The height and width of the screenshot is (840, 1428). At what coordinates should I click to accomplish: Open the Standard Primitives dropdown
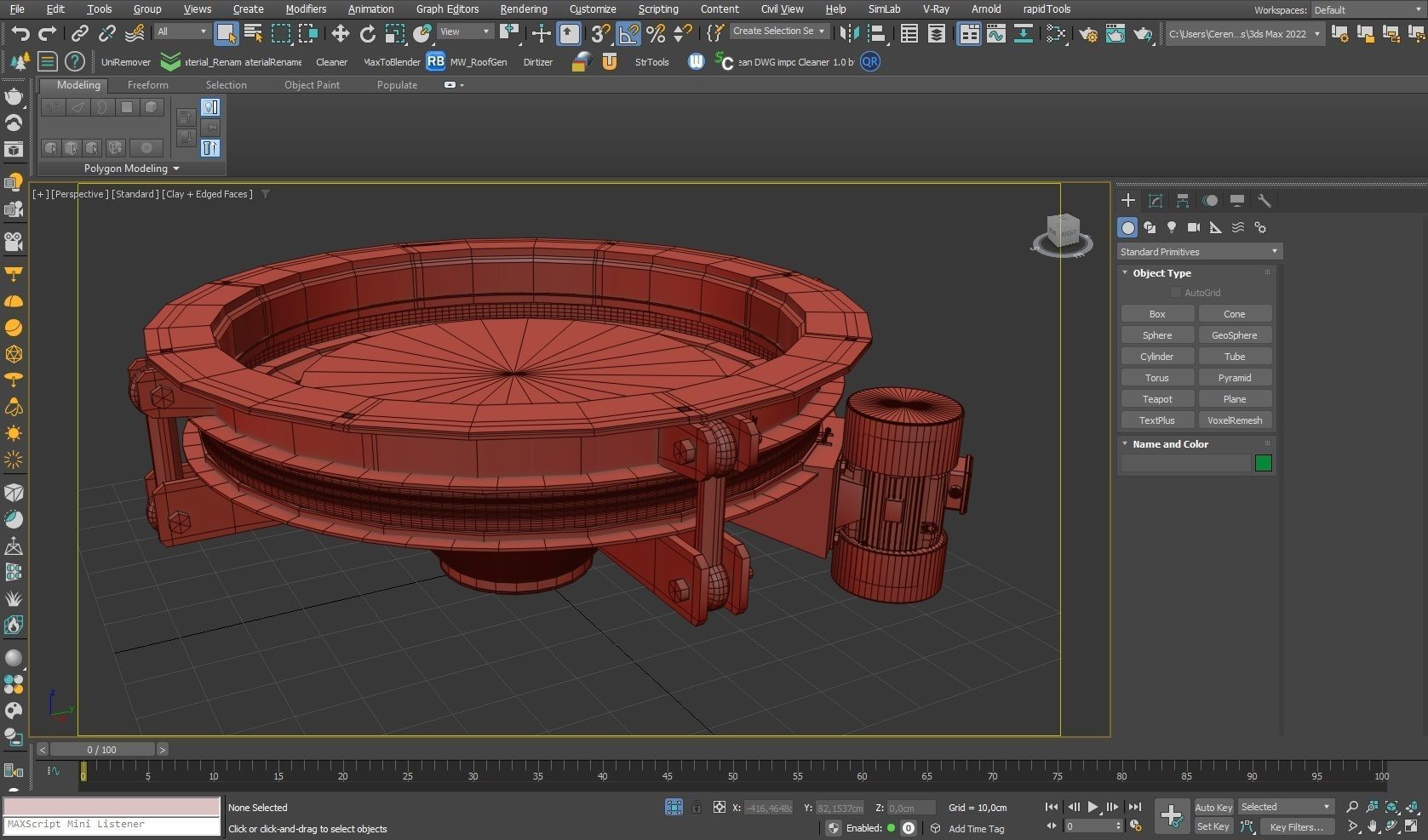tap(1199, 252)
